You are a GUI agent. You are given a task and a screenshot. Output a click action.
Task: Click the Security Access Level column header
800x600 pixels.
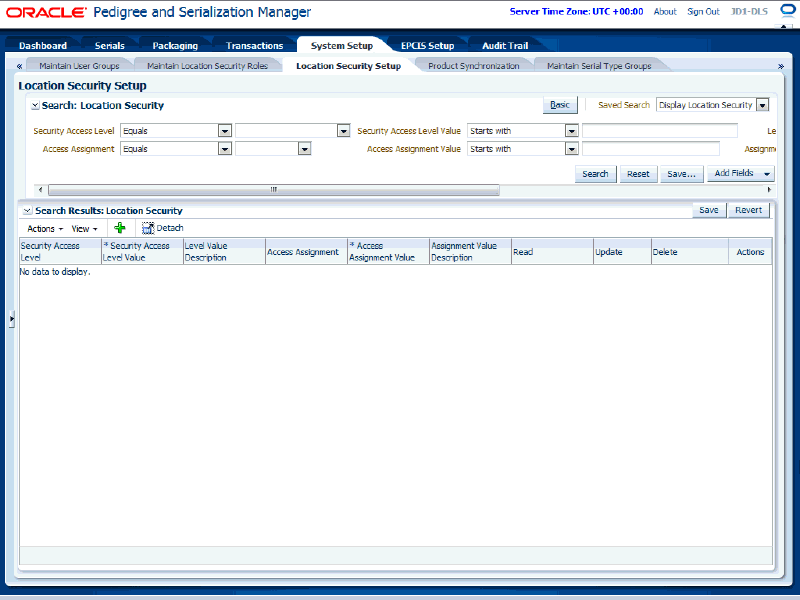[x=60, y=252]
